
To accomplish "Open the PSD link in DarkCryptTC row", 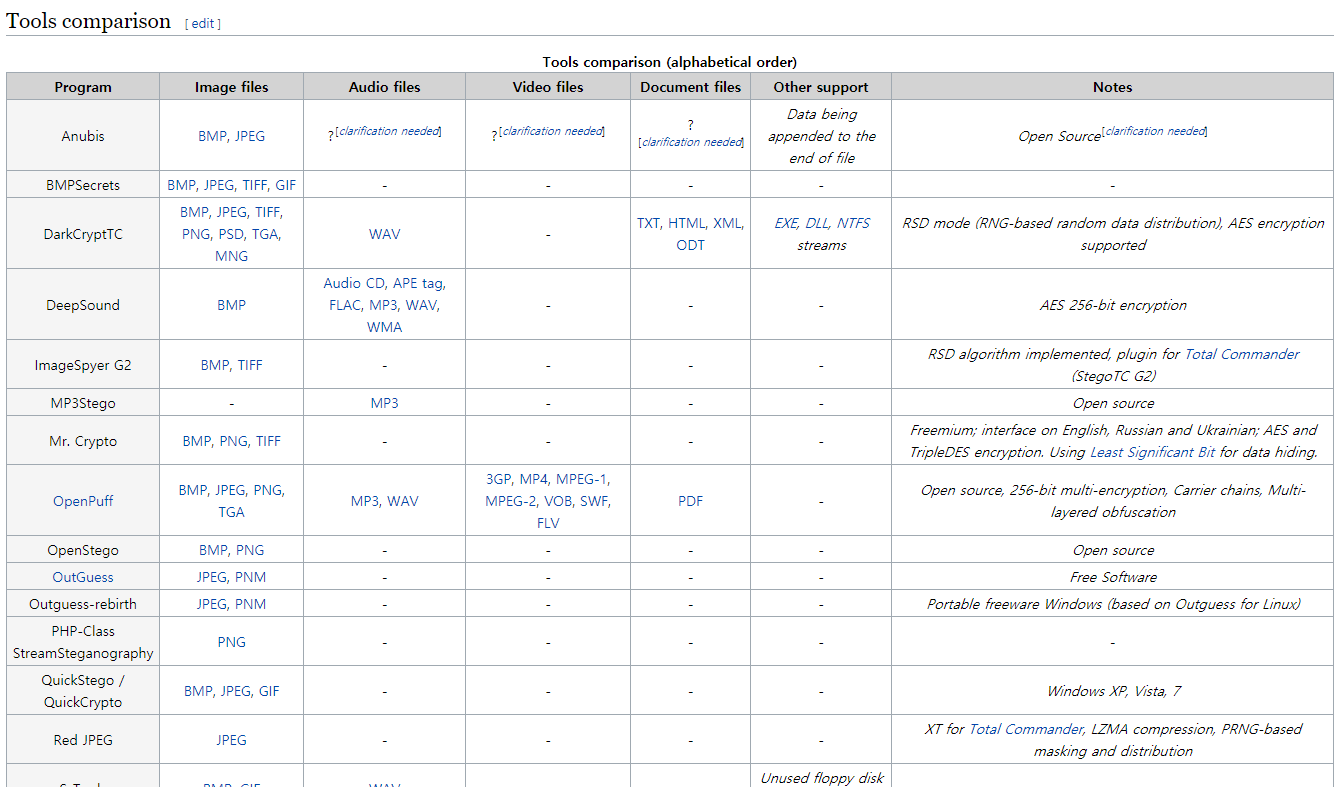I will click(231, 234).
